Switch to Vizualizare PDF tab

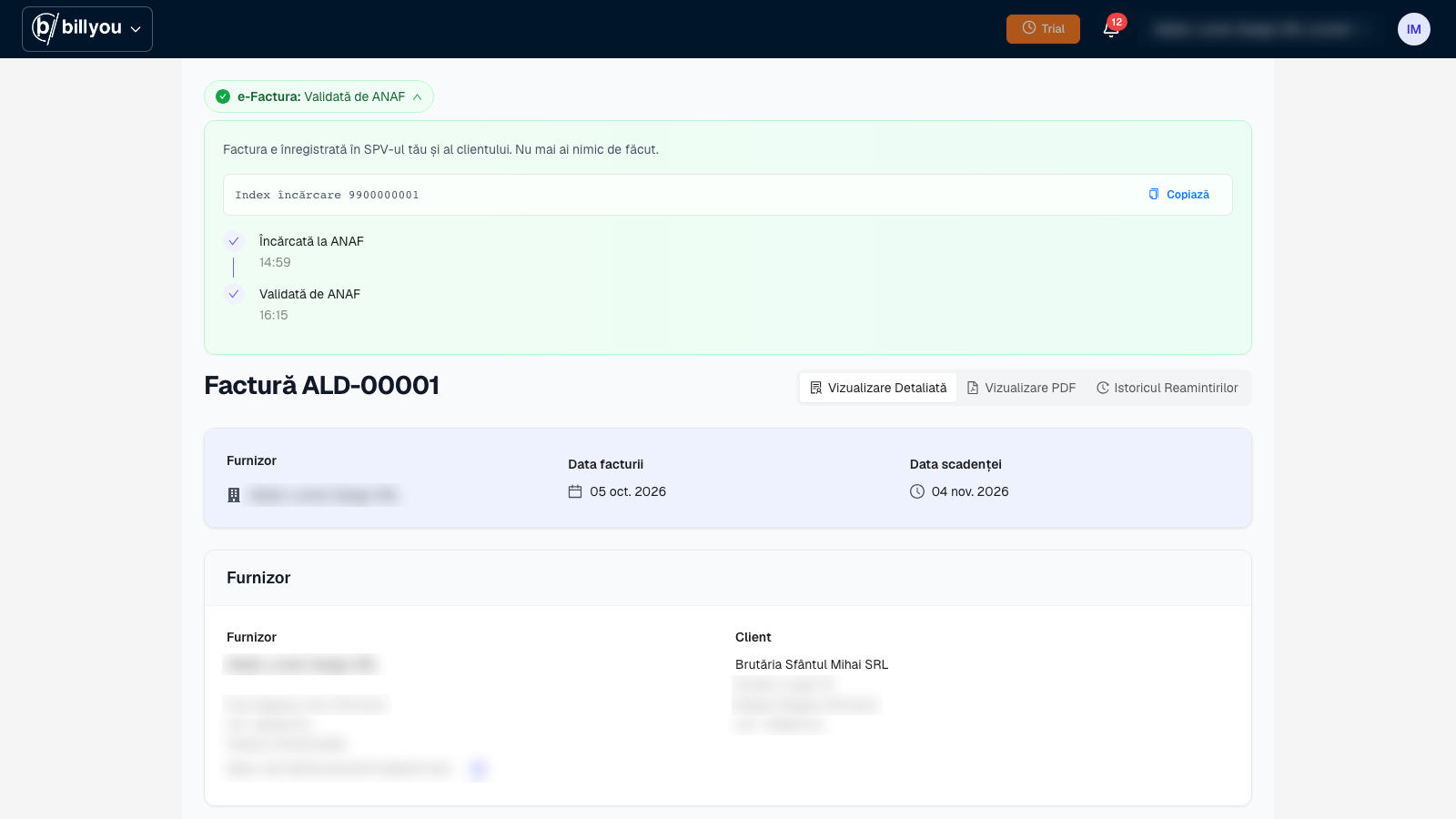pyautogui.click(x=1021, y=388)
